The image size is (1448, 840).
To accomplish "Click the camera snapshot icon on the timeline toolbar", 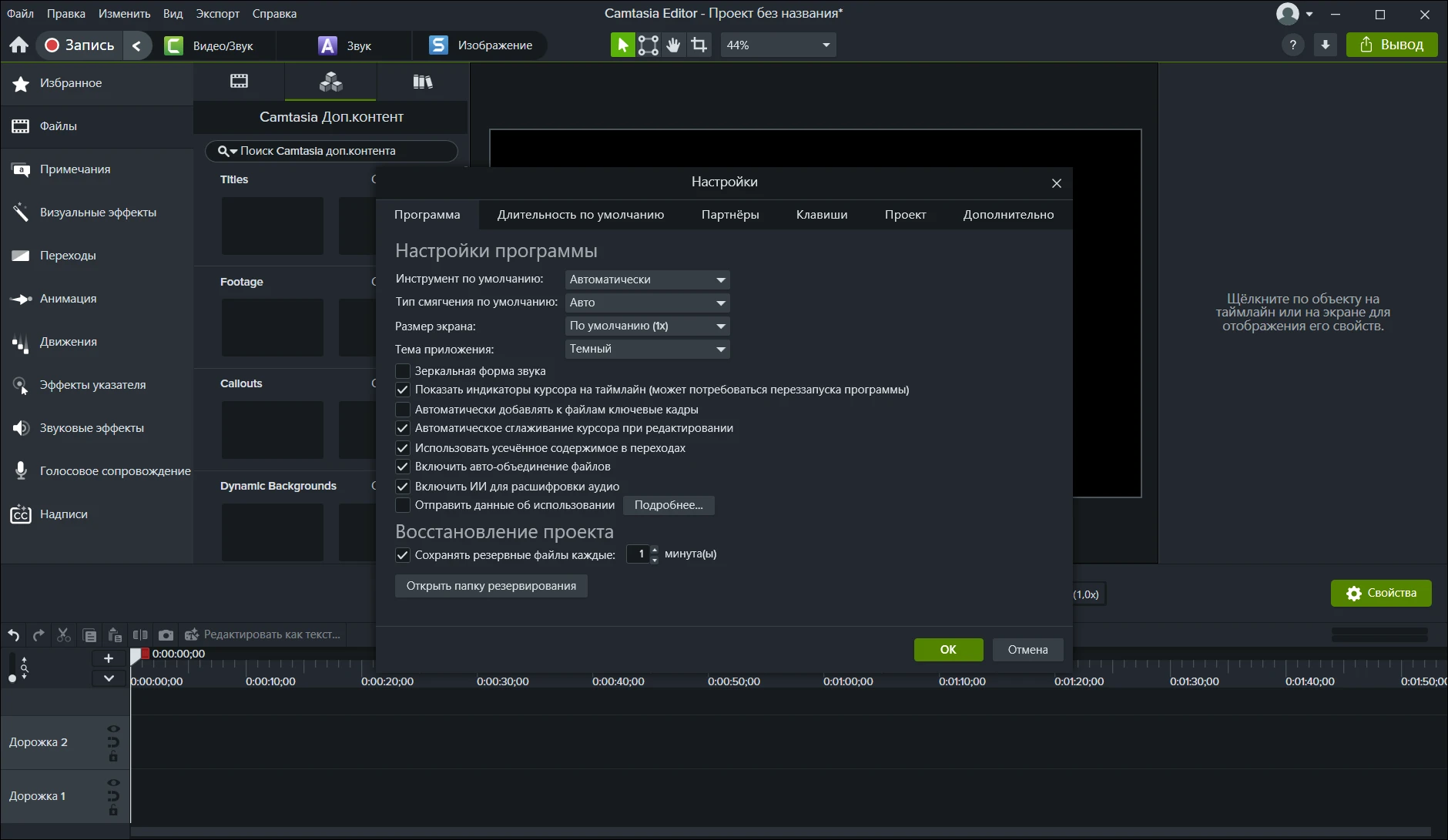I will tap(166, 635).
